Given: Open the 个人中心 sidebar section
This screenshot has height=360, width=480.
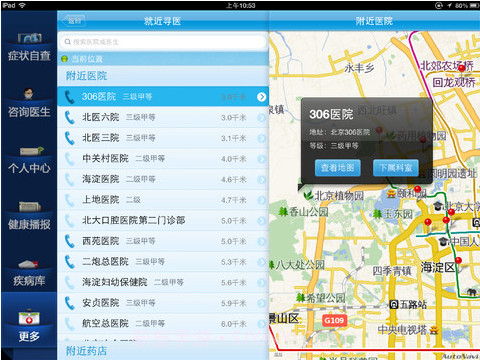Looking at the screenshot, I should point(29,160).
